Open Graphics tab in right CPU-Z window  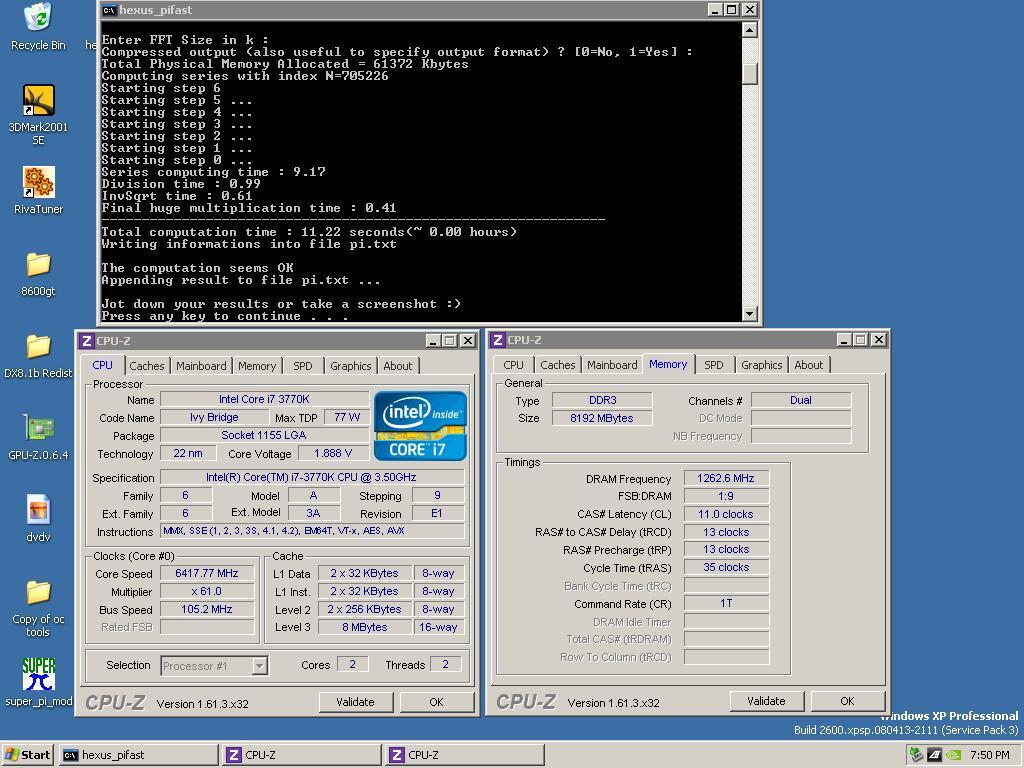coord(761,365)
